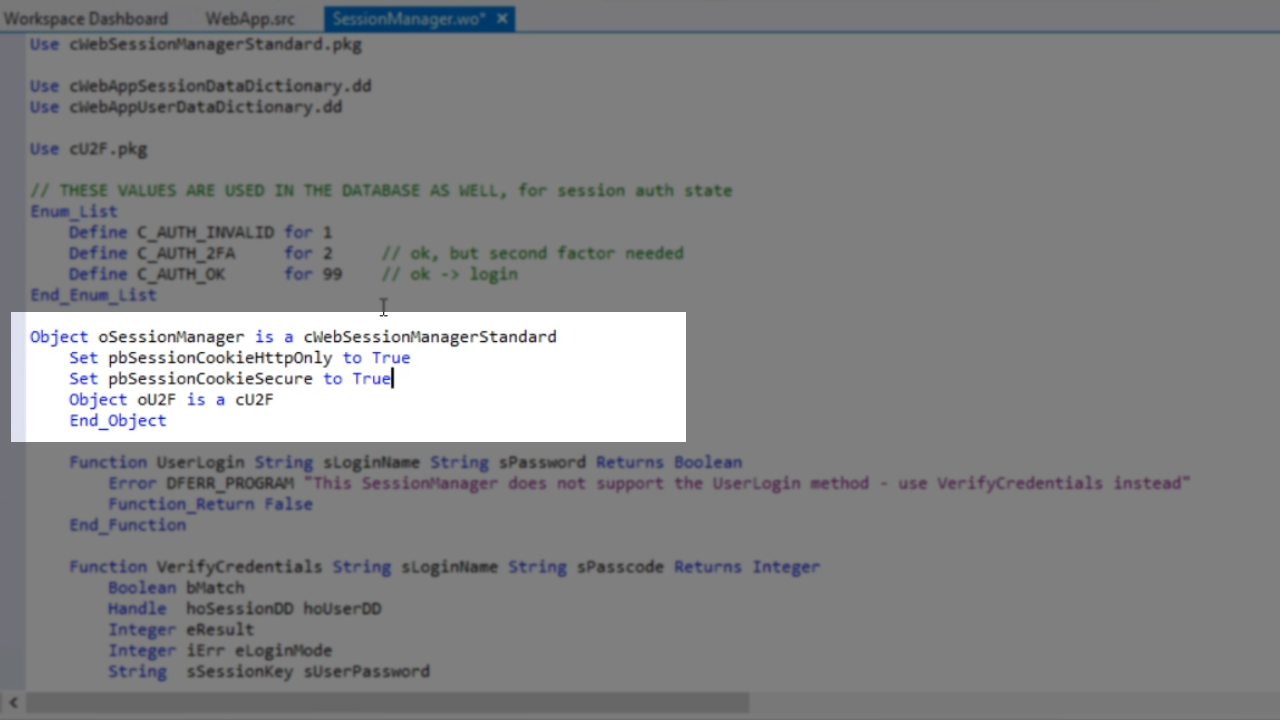Viewport: 1280px width, 720px height.
Task: Open the WebApp.src tab
Action: [250, 19]
